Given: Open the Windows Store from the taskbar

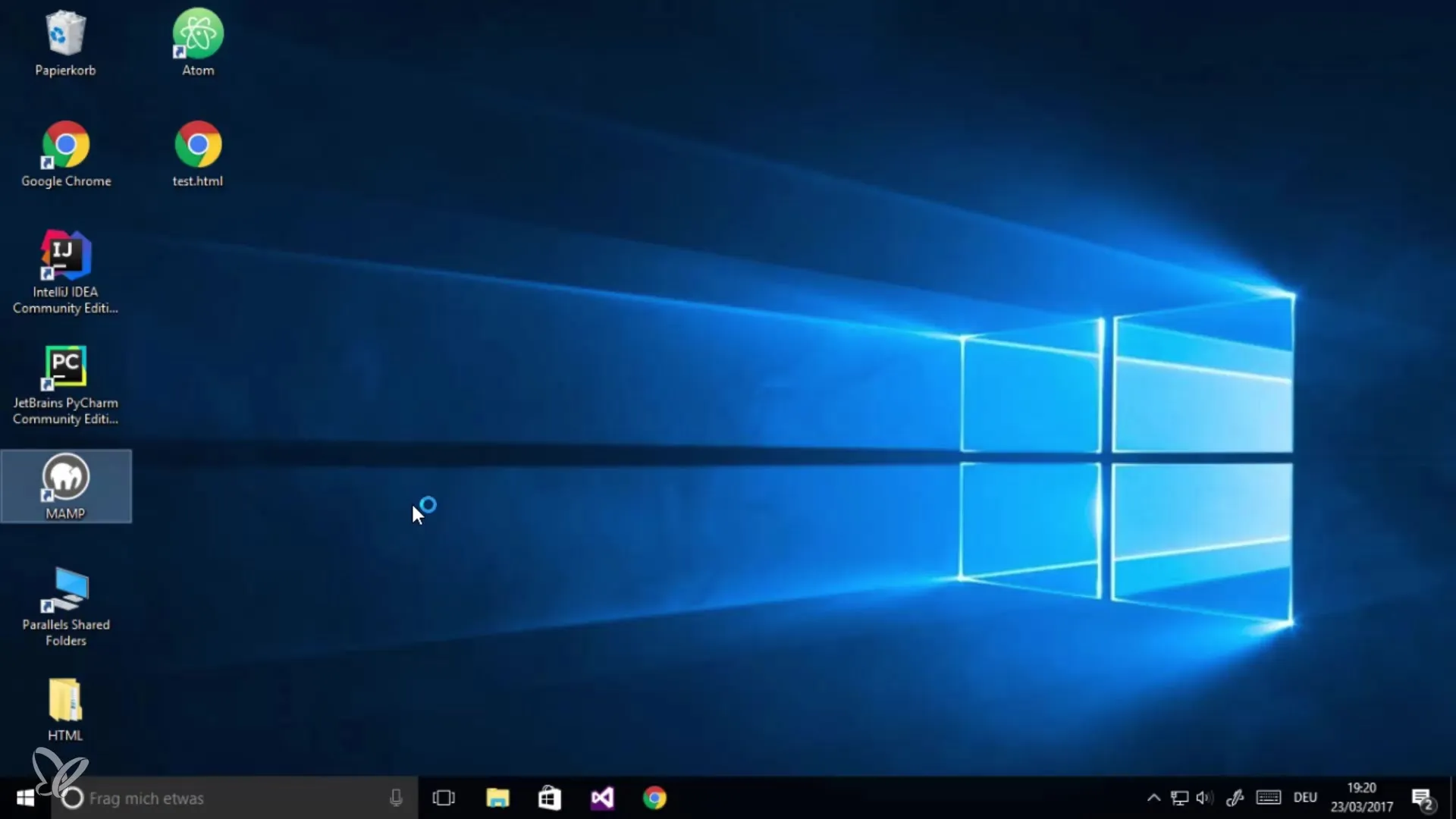Looking at the screenshot, I should click(x=550, y=798).
